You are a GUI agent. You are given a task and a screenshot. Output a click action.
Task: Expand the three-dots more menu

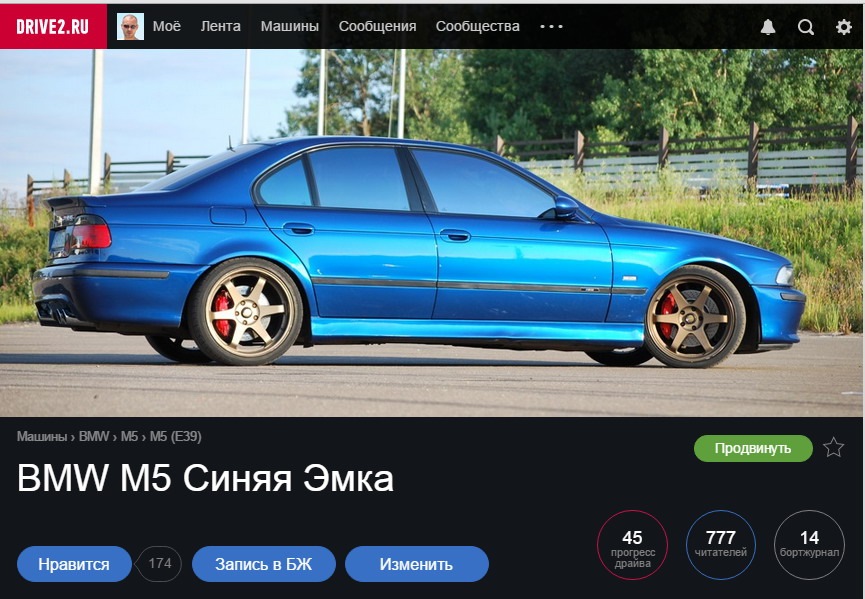[551, 26]
